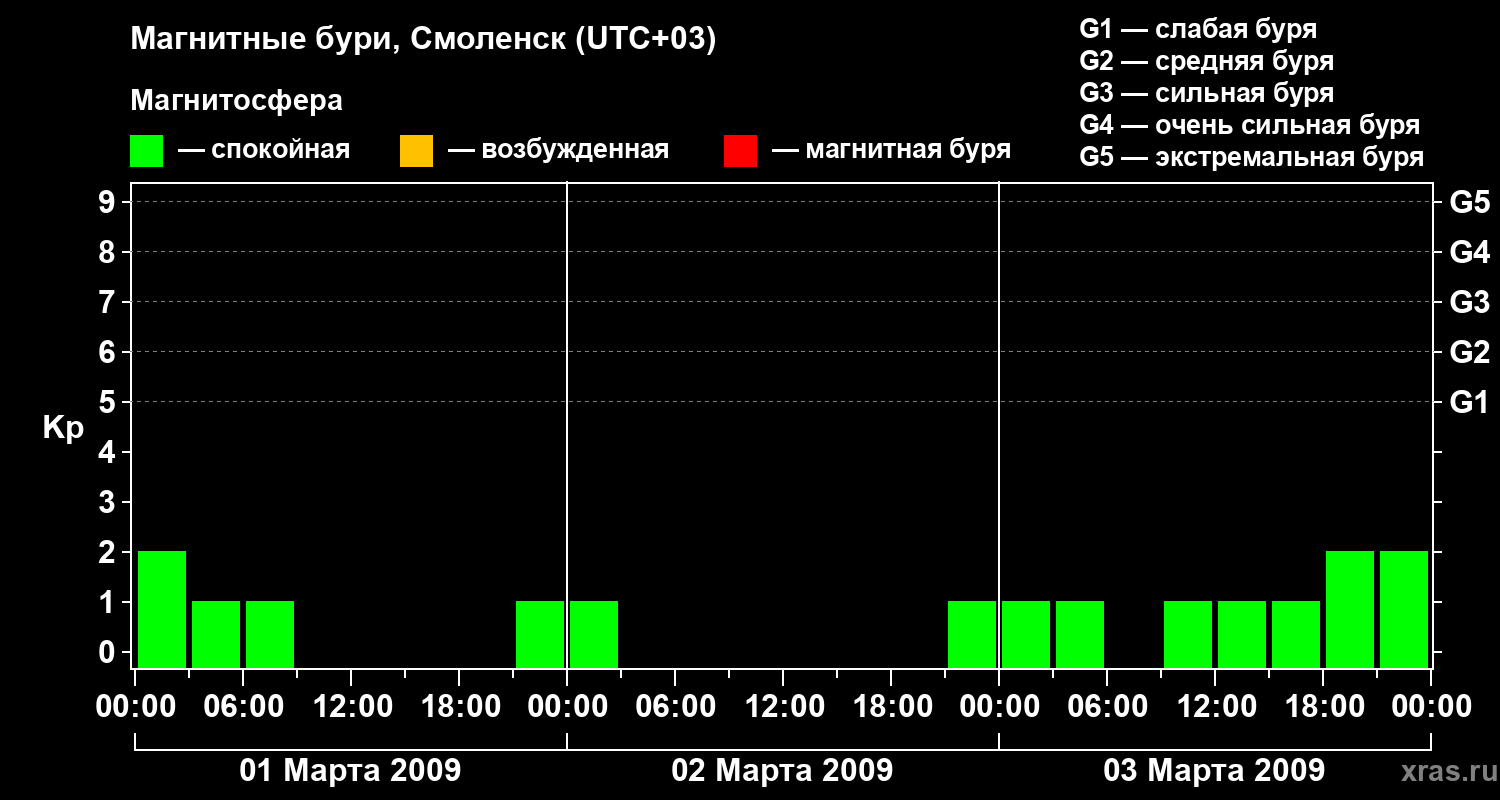The width and height of the screenshot is (1500, 800).
Task: Click the 02 Марта 2009 date label
Action: (782, 771)
